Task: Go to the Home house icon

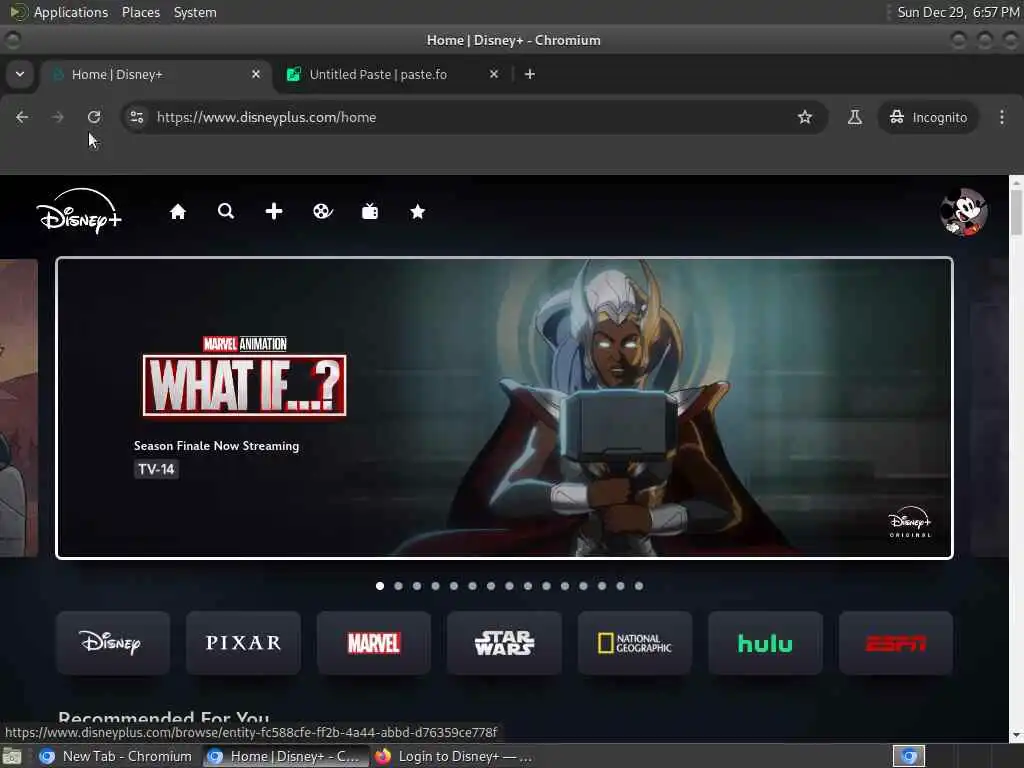Action: 178,212
